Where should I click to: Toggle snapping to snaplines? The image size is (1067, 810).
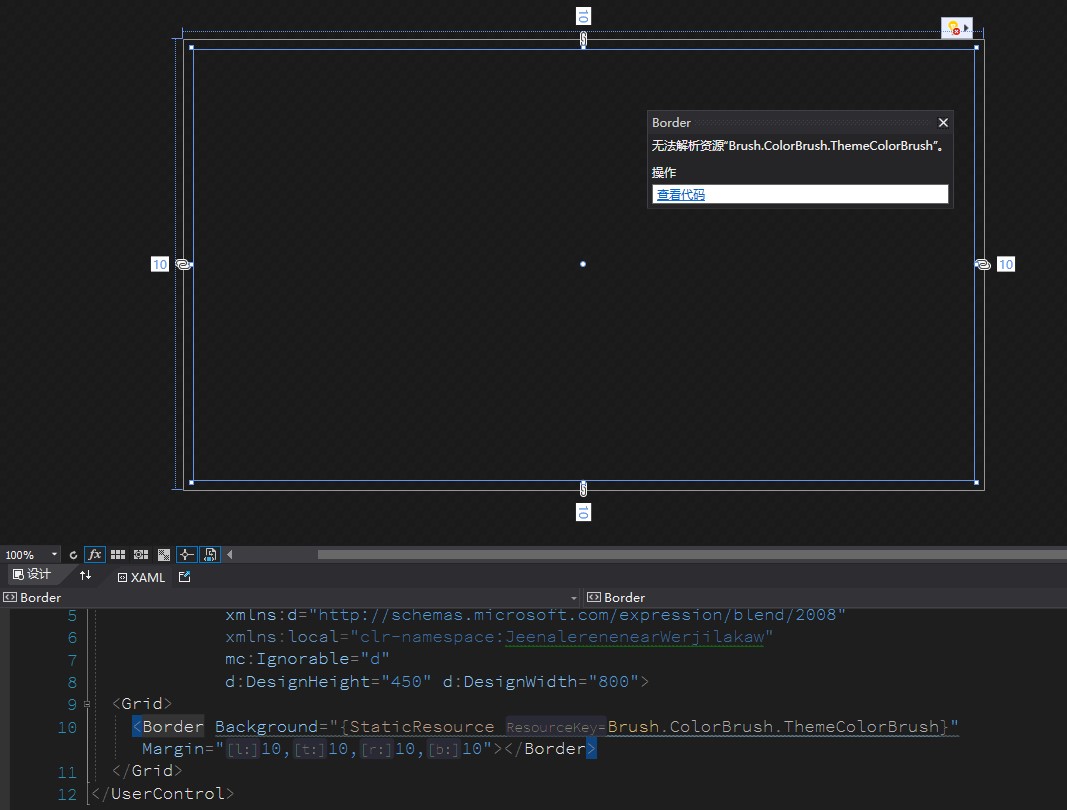point(186,555)
